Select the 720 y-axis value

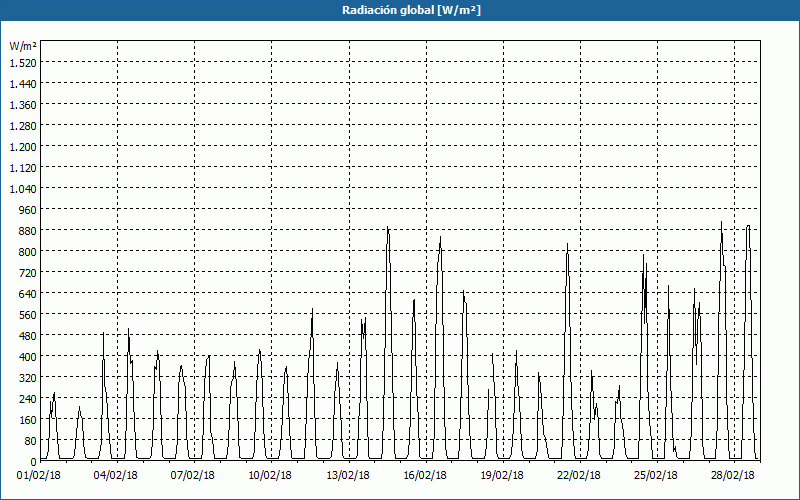28,272
